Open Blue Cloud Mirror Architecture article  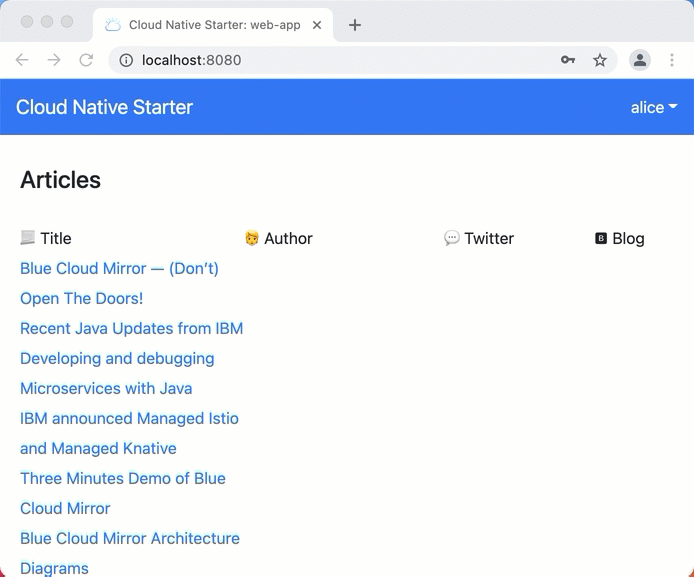click(x=130, y=538)
